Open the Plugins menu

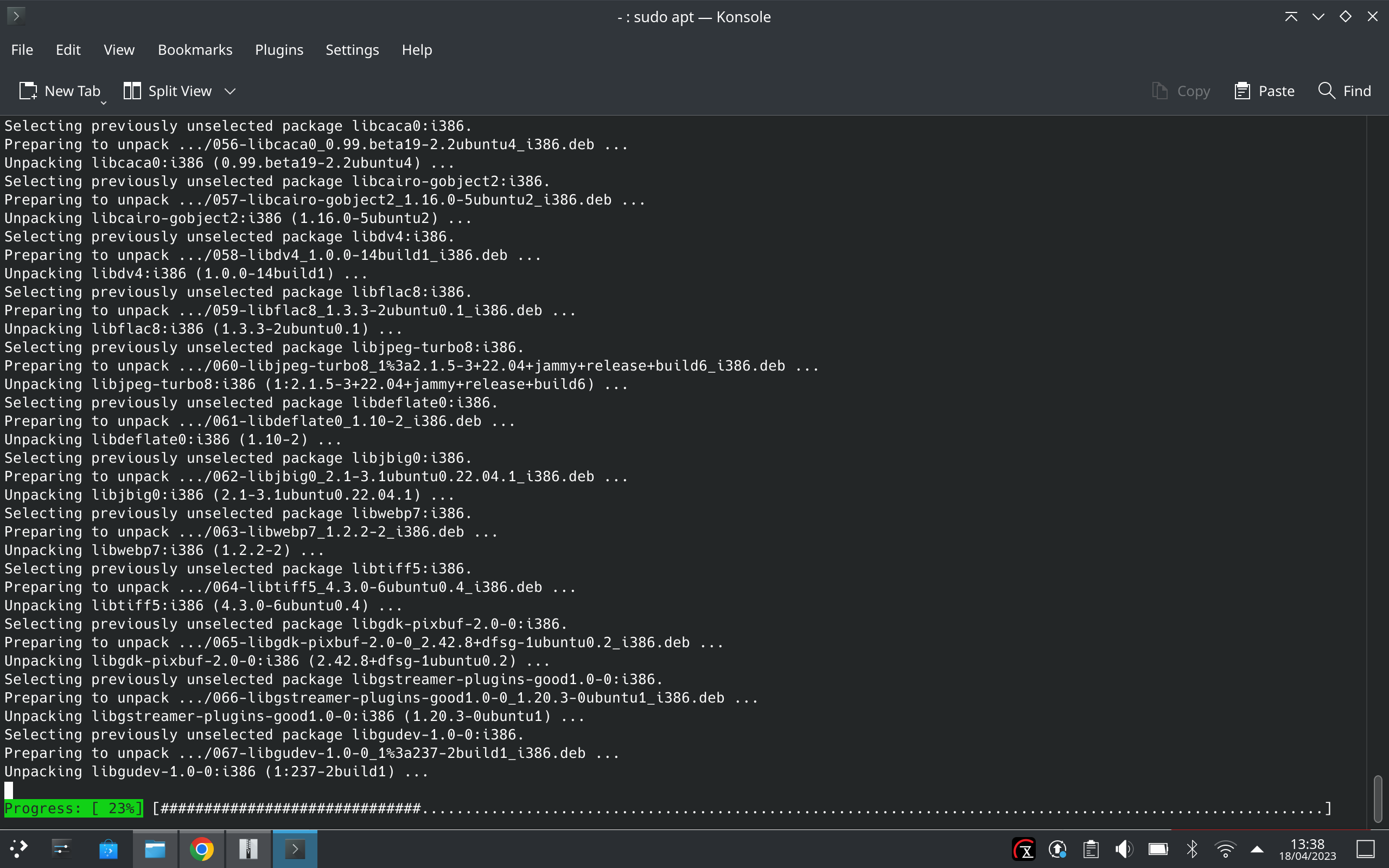[x=279, y=50]
